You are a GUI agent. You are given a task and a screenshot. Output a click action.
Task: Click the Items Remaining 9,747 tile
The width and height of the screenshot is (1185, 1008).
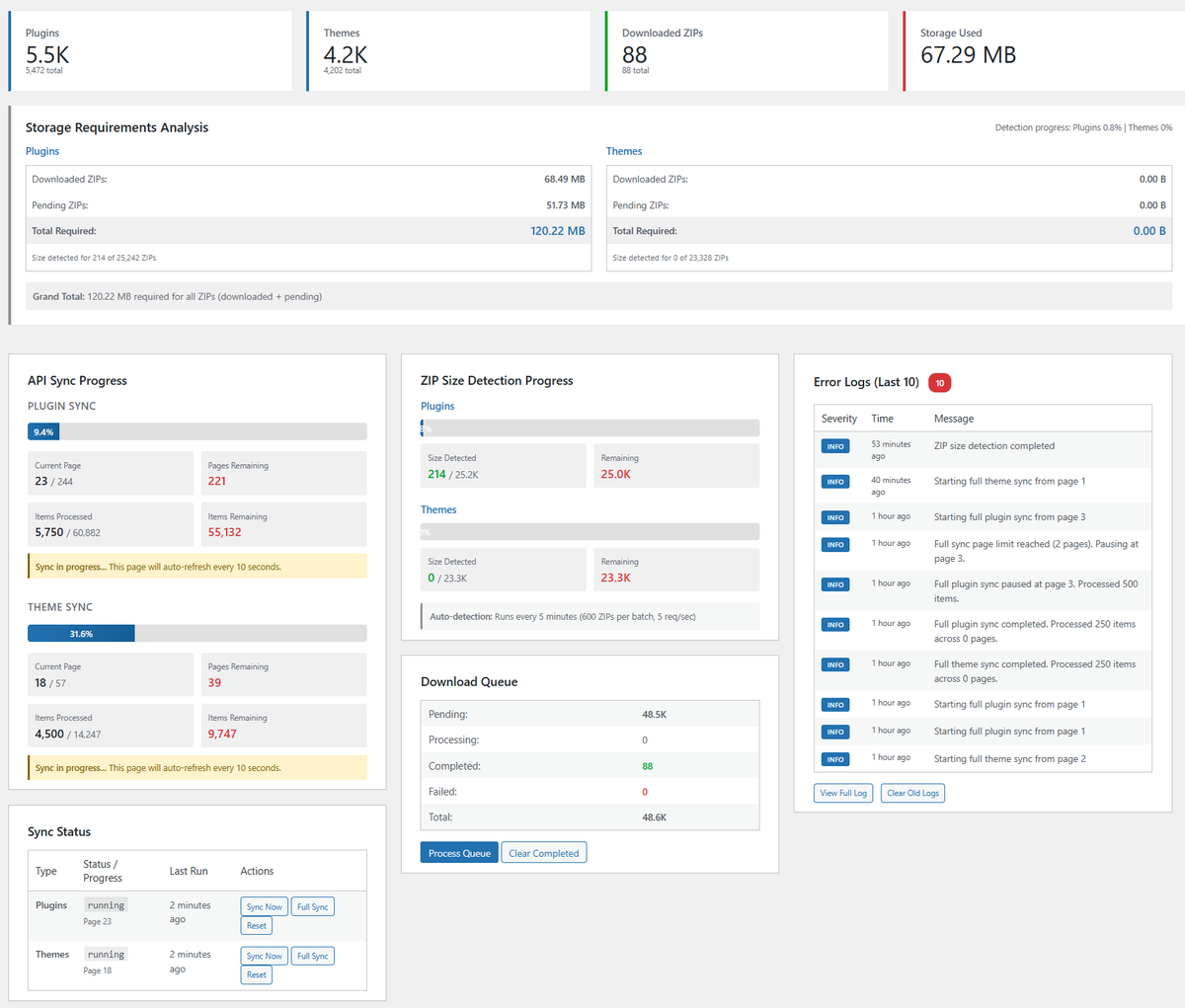pyautogui.click(x=284, y=726)
